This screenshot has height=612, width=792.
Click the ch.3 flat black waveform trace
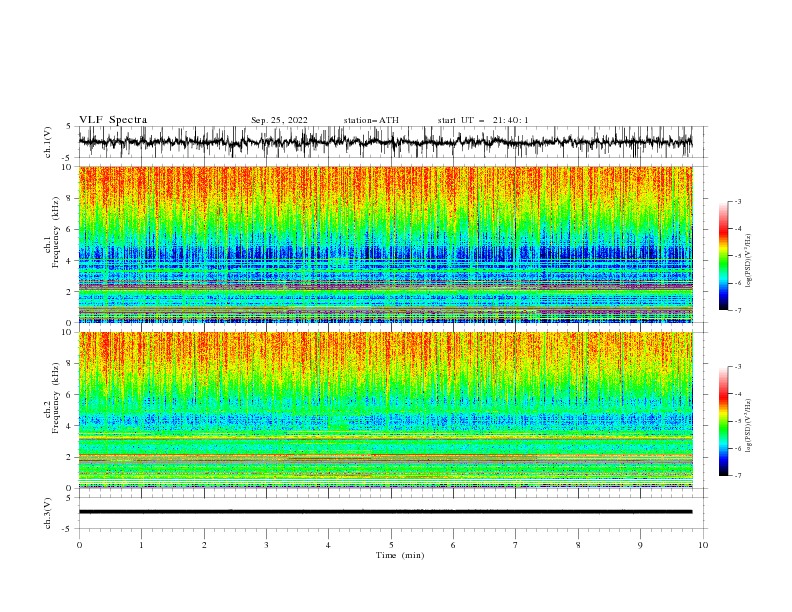tap(385, 512)
